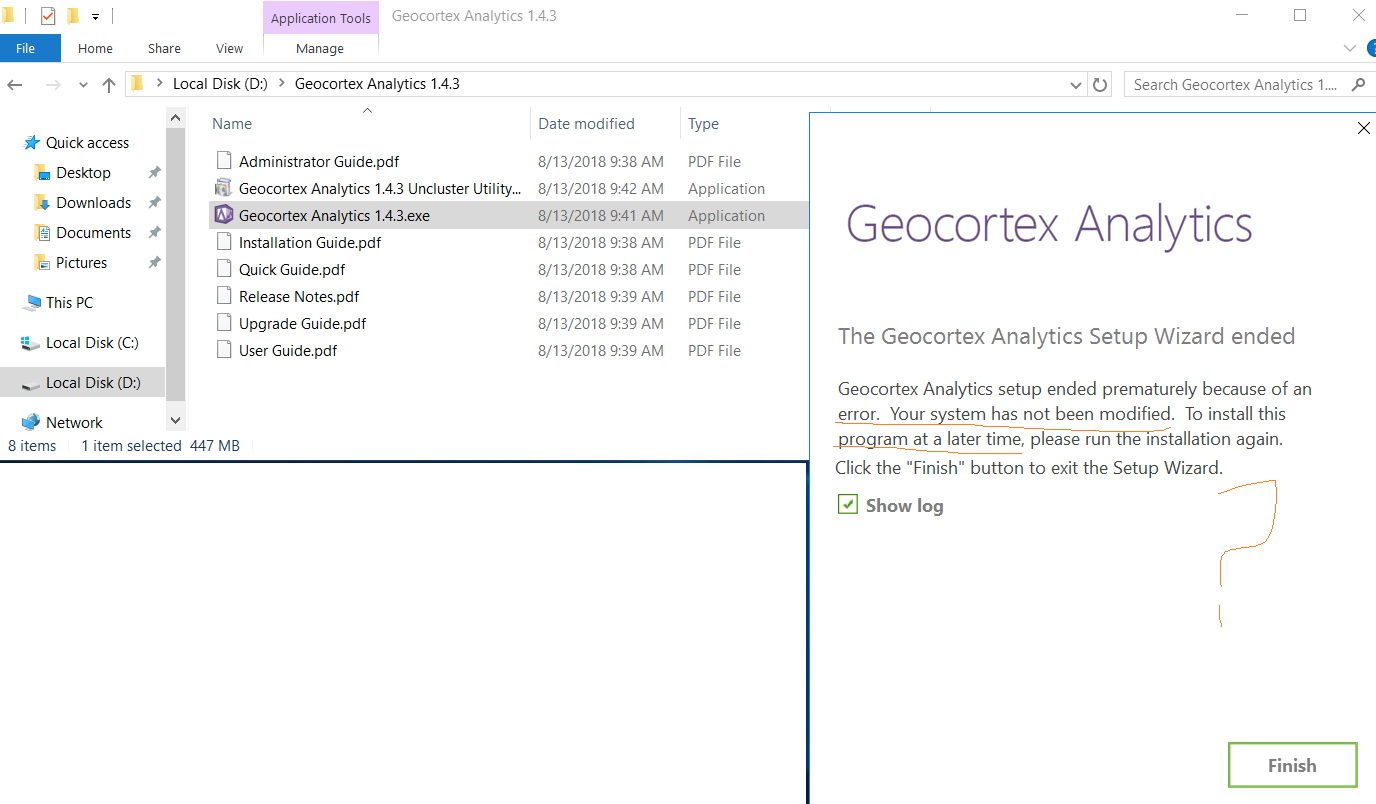This screenshot has height=804, width=1376.
Task: Click the pin icon next to Downloads
Action: [x=154, y=202]
